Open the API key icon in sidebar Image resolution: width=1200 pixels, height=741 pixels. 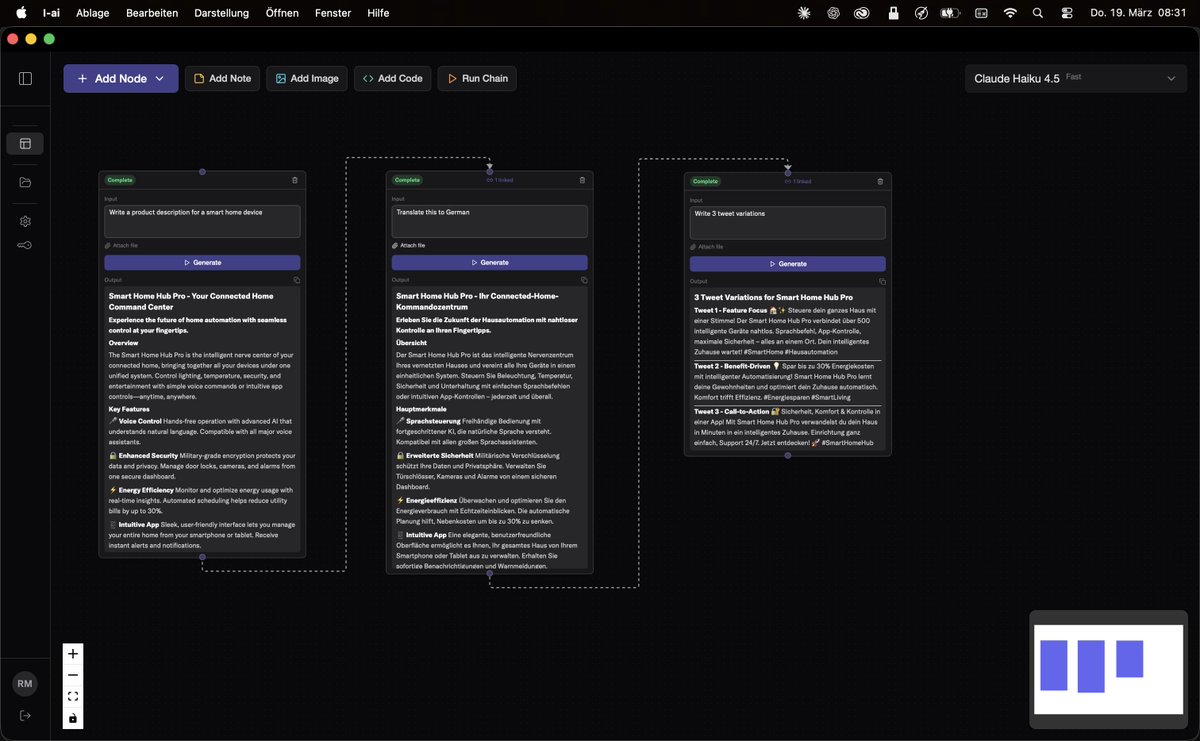click(25, 245)
